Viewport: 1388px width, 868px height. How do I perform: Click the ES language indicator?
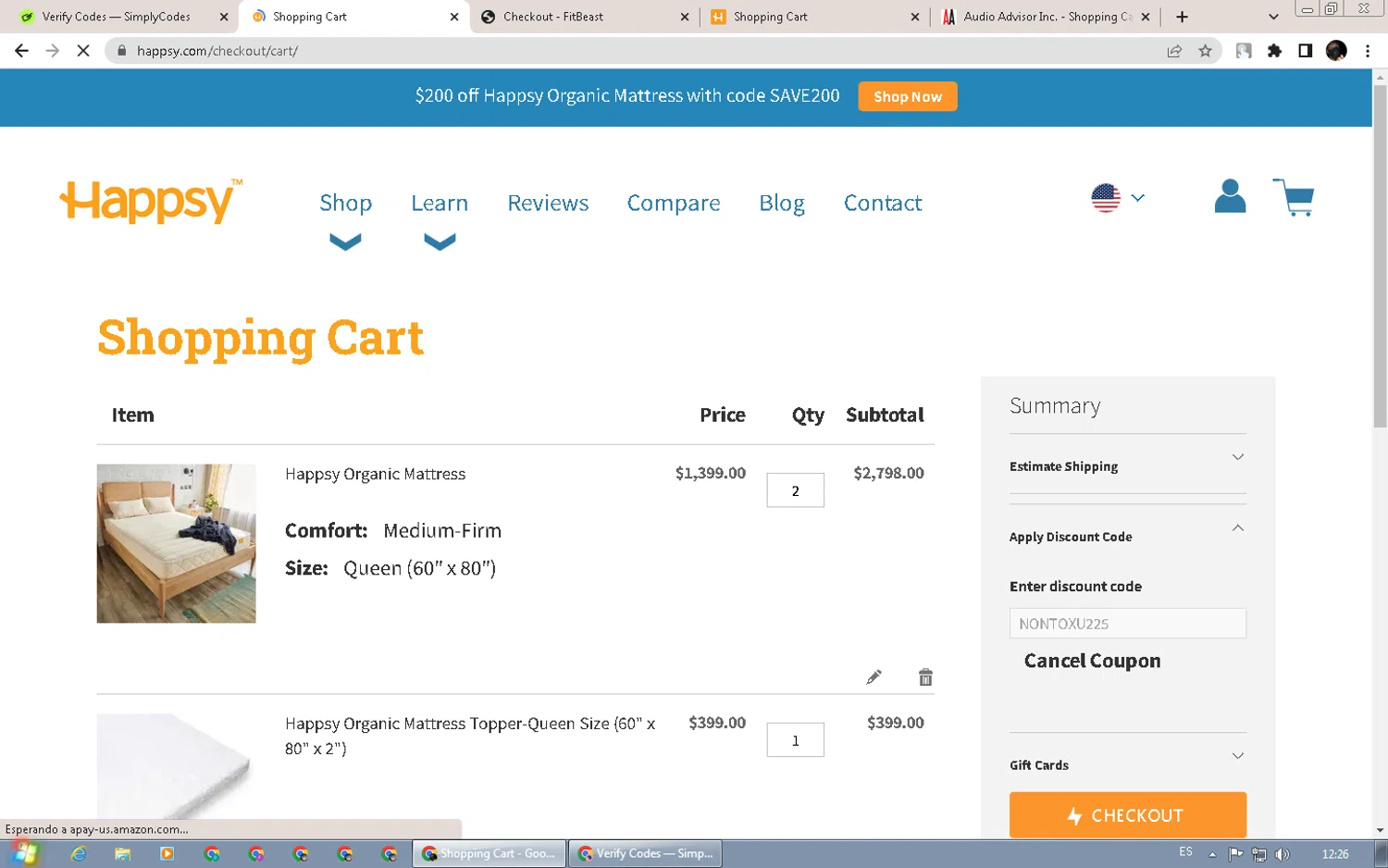pyautogui.click(x=1185, y=851)
